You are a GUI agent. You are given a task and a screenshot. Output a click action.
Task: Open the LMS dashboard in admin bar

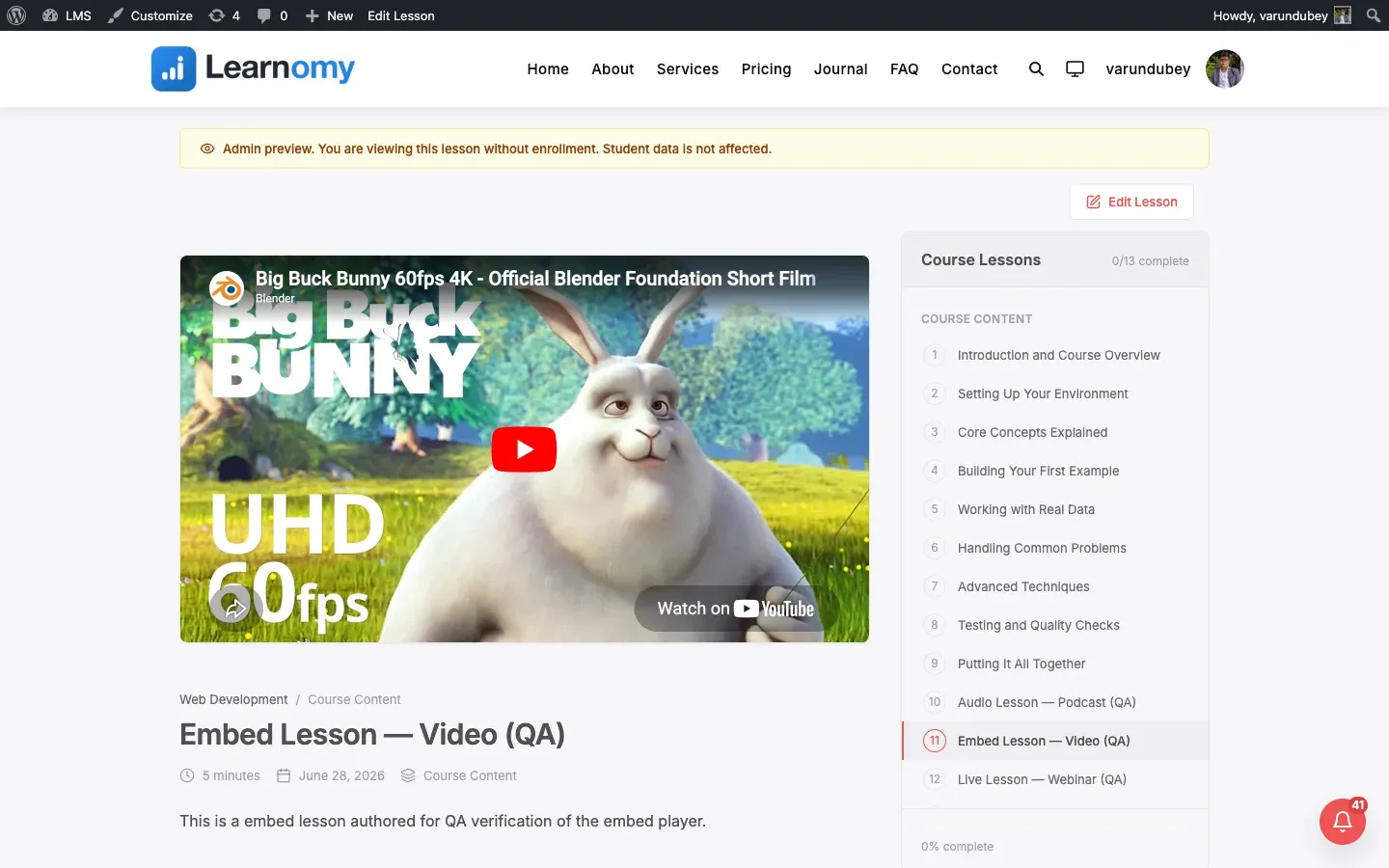point(67,15)
